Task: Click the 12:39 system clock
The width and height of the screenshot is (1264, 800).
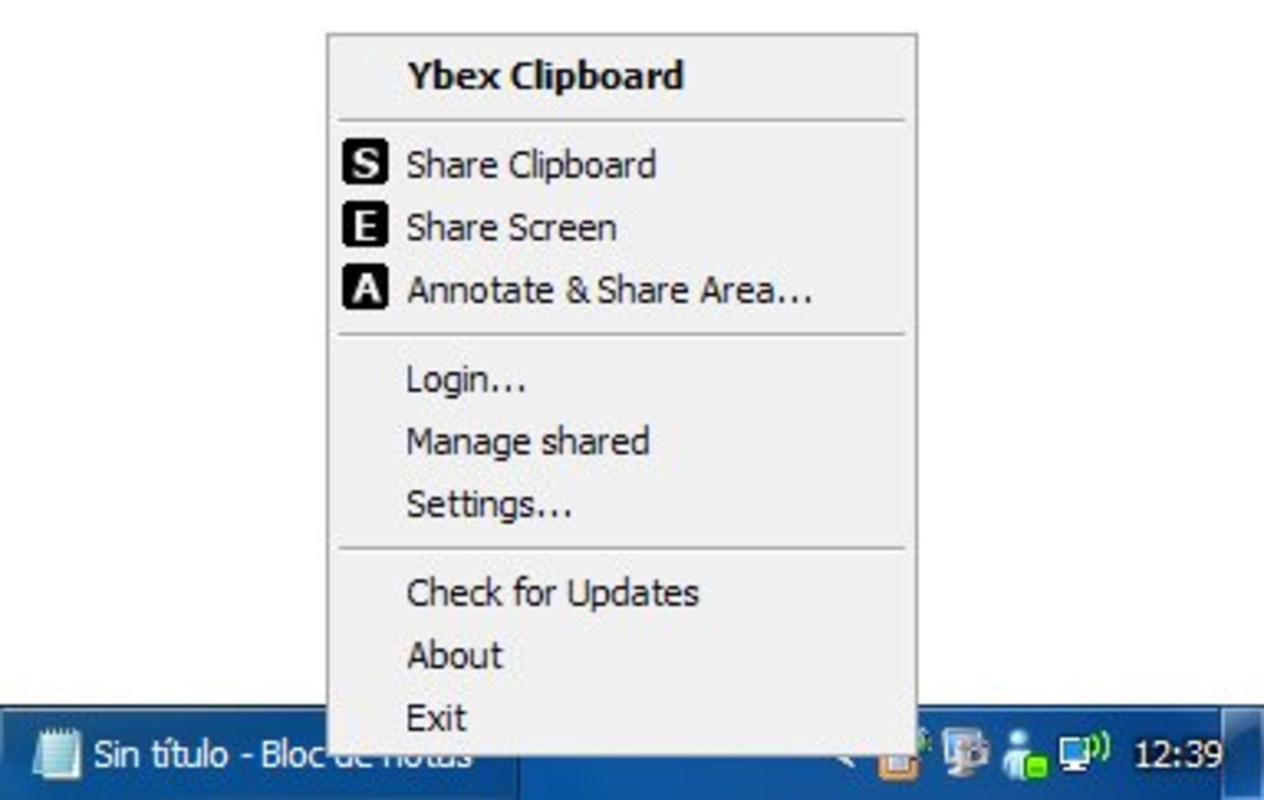Action: tap(1178, 753)
